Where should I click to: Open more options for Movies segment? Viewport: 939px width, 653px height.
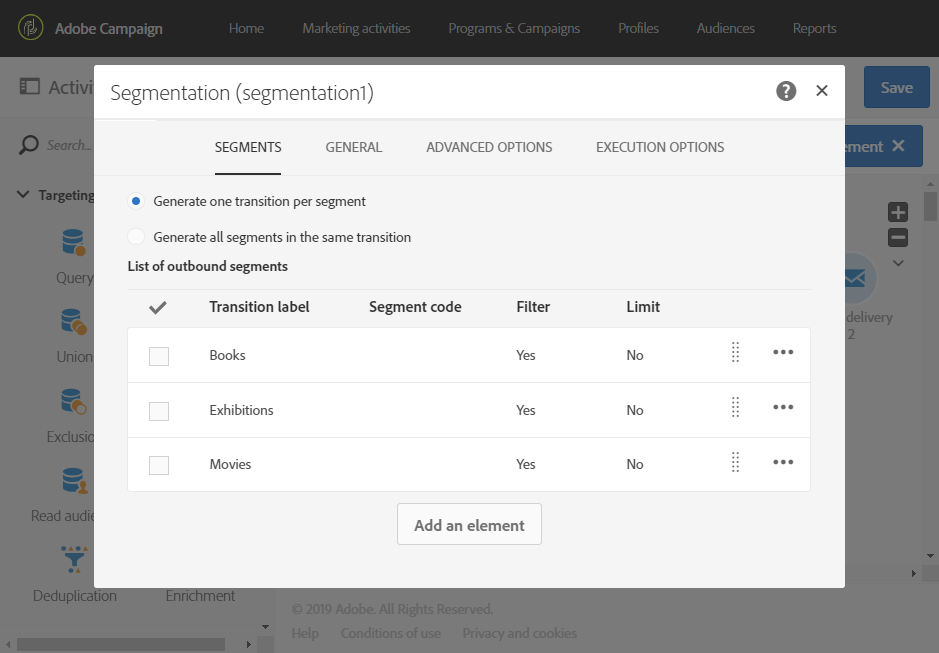click(x=783, y=462)
